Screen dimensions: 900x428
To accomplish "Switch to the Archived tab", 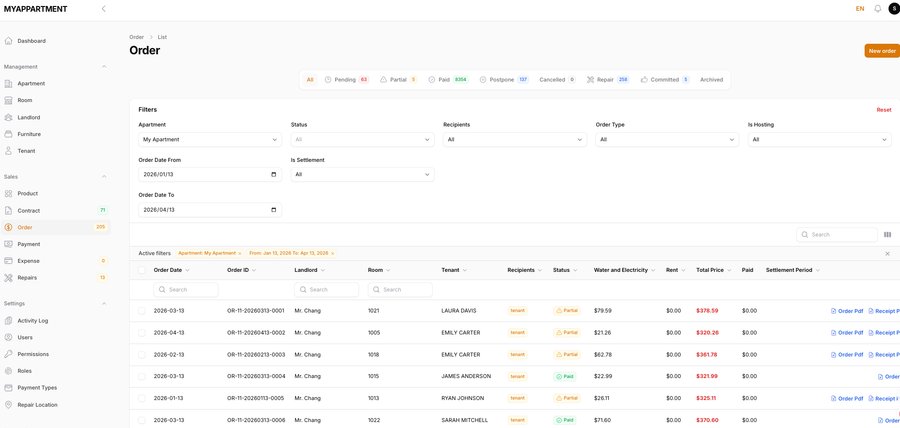I will 712,80.
